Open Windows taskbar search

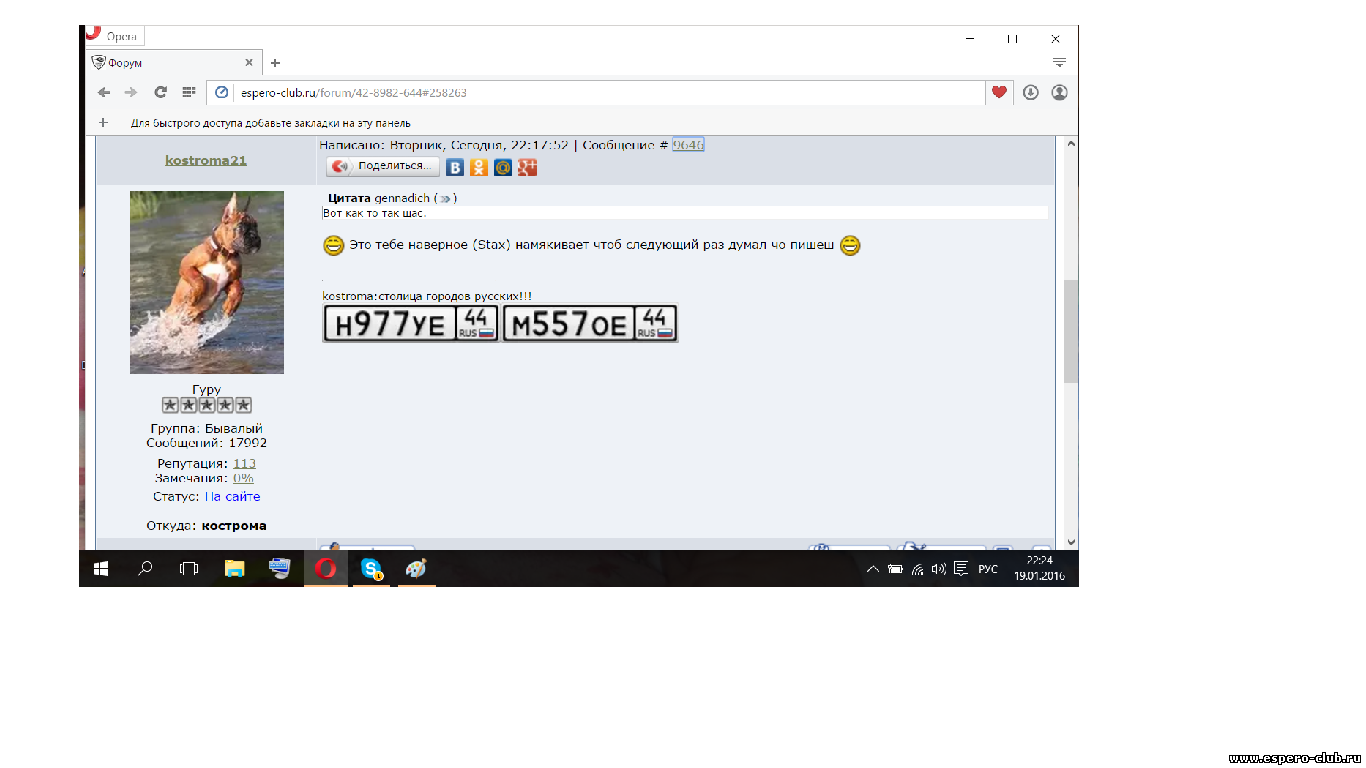coord(145,568)
